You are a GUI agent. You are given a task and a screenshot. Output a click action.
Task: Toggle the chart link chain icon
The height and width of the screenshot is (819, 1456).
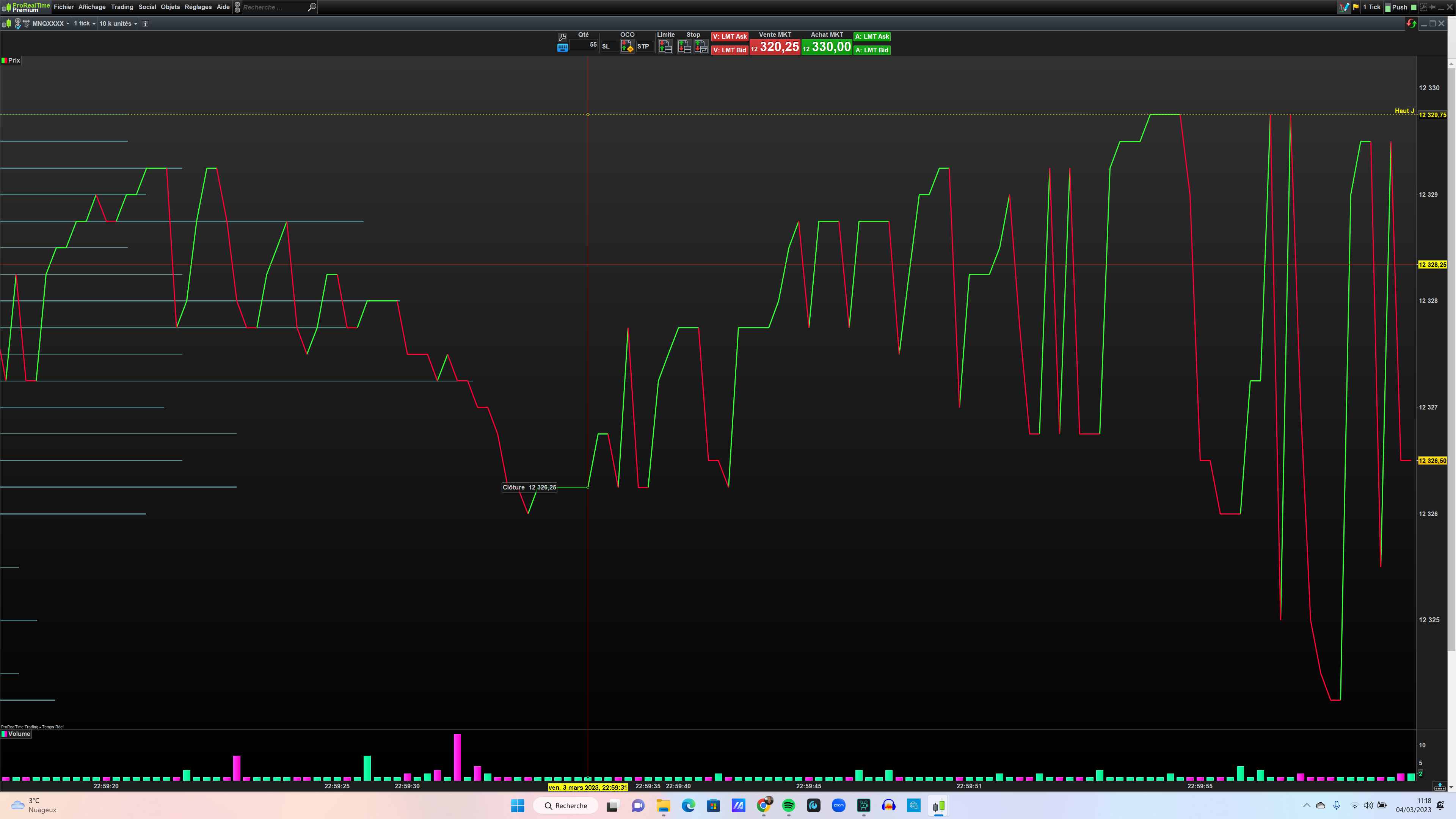tap(17, 24)
